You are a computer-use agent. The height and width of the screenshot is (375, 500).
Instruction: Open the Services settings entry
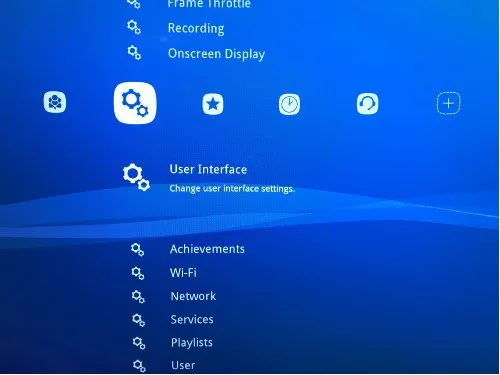[x=192, y=319]
